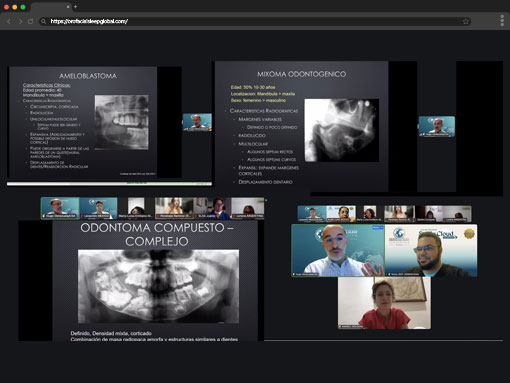
Task: Click the ameloblastoma jaw radiograph image
Action: 121,122
